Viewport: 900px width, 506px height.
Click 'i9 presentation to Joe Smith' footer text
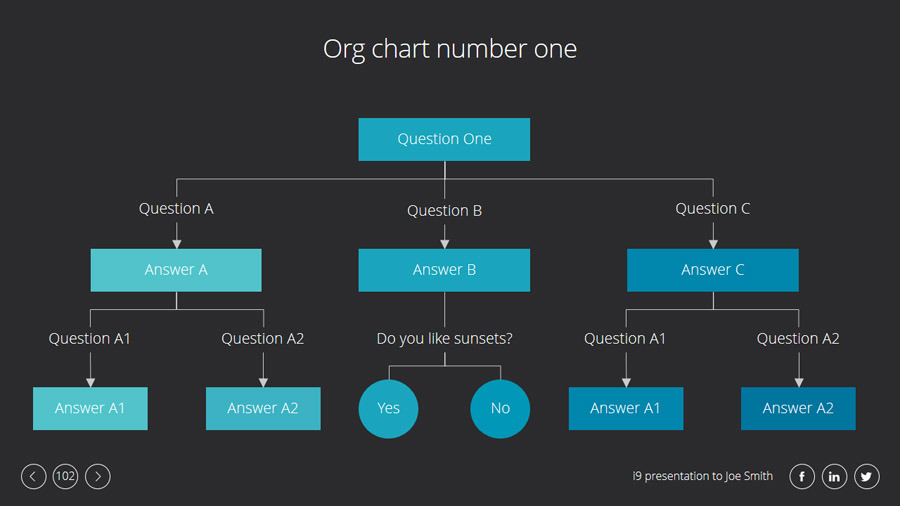(x=703, y=476)
